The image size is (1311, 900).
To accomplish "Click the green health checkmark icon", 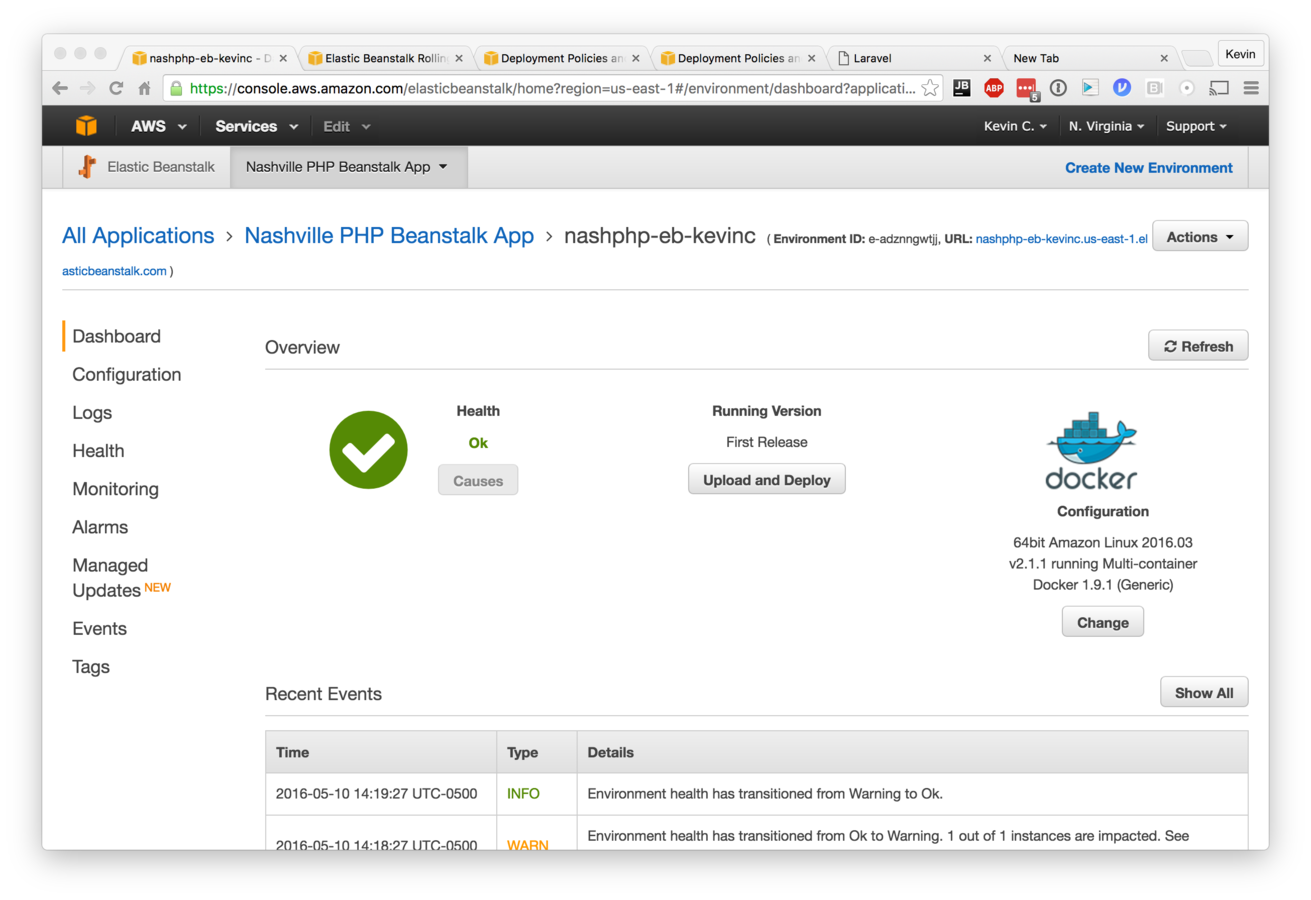I will (368, 450).
